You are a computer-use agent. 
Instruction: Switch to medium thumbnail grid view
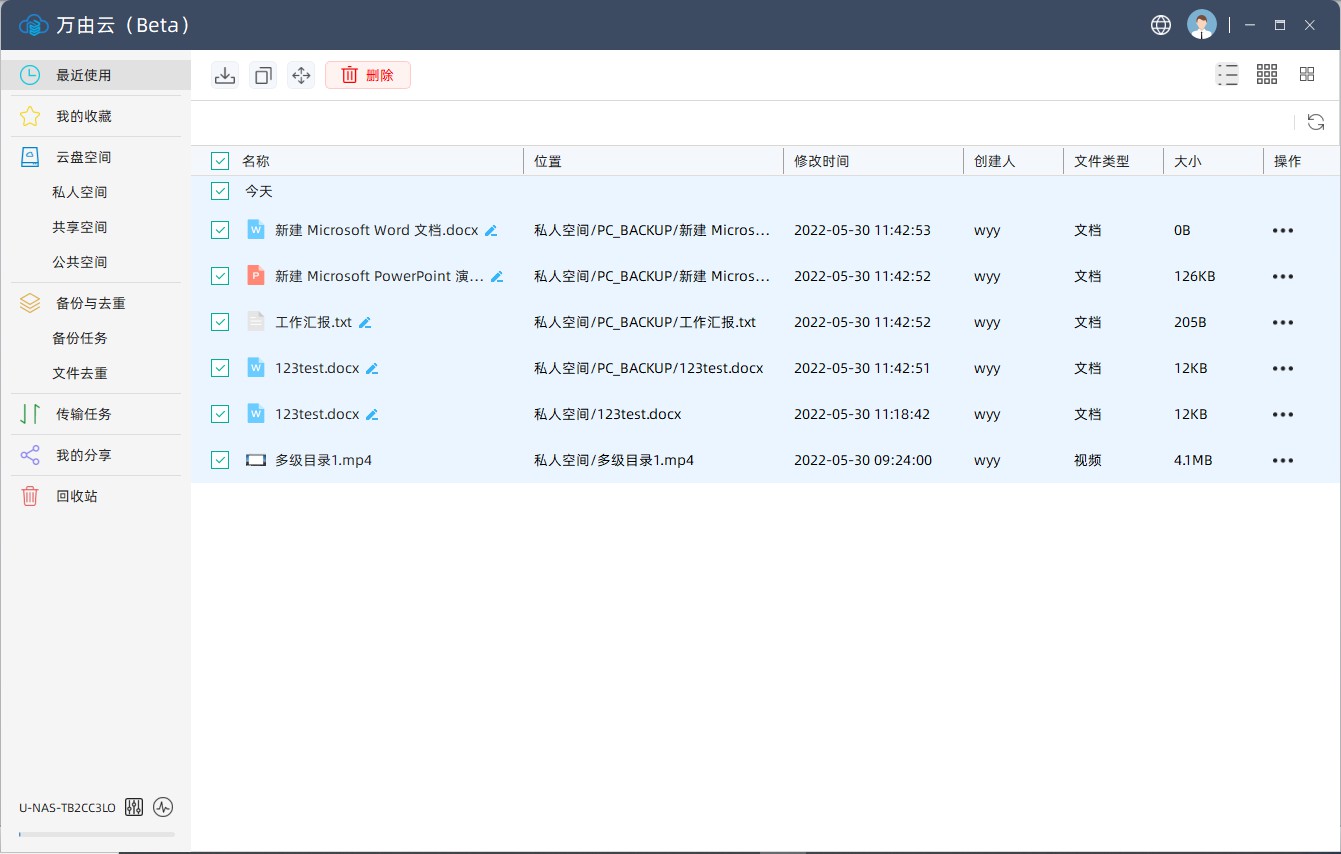(1267, 74)
